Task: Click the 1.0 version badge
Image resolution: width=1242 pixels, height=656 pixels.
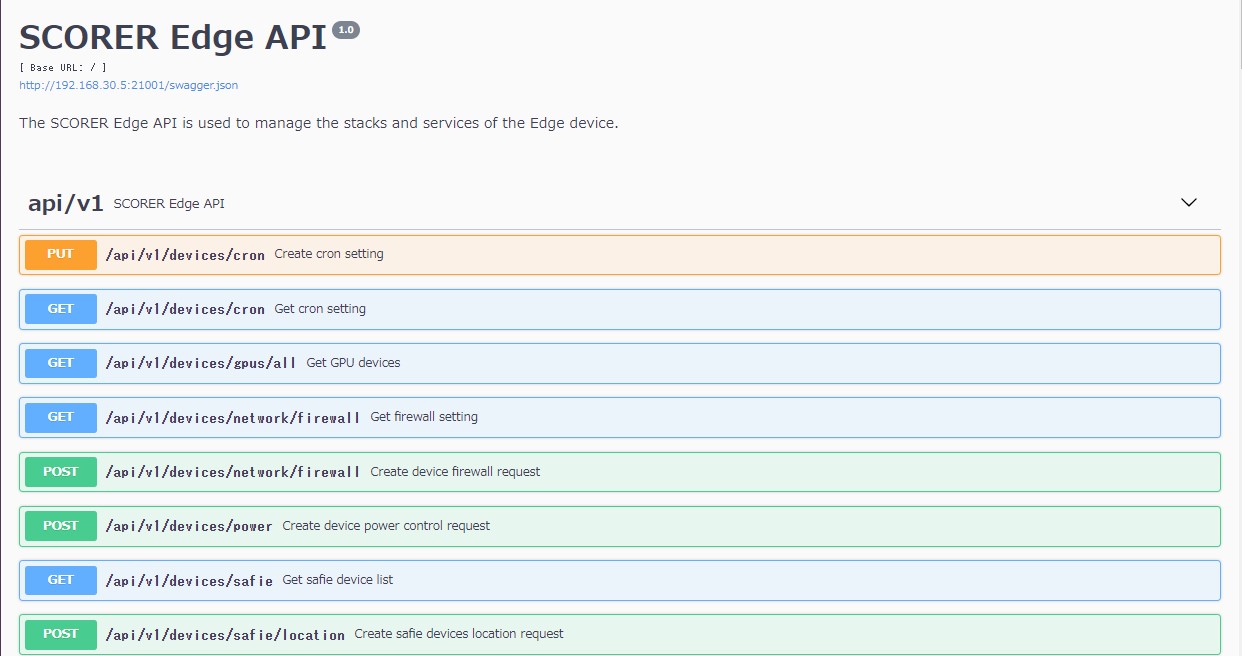Action: pyautogui.click(x=345, y=30)
